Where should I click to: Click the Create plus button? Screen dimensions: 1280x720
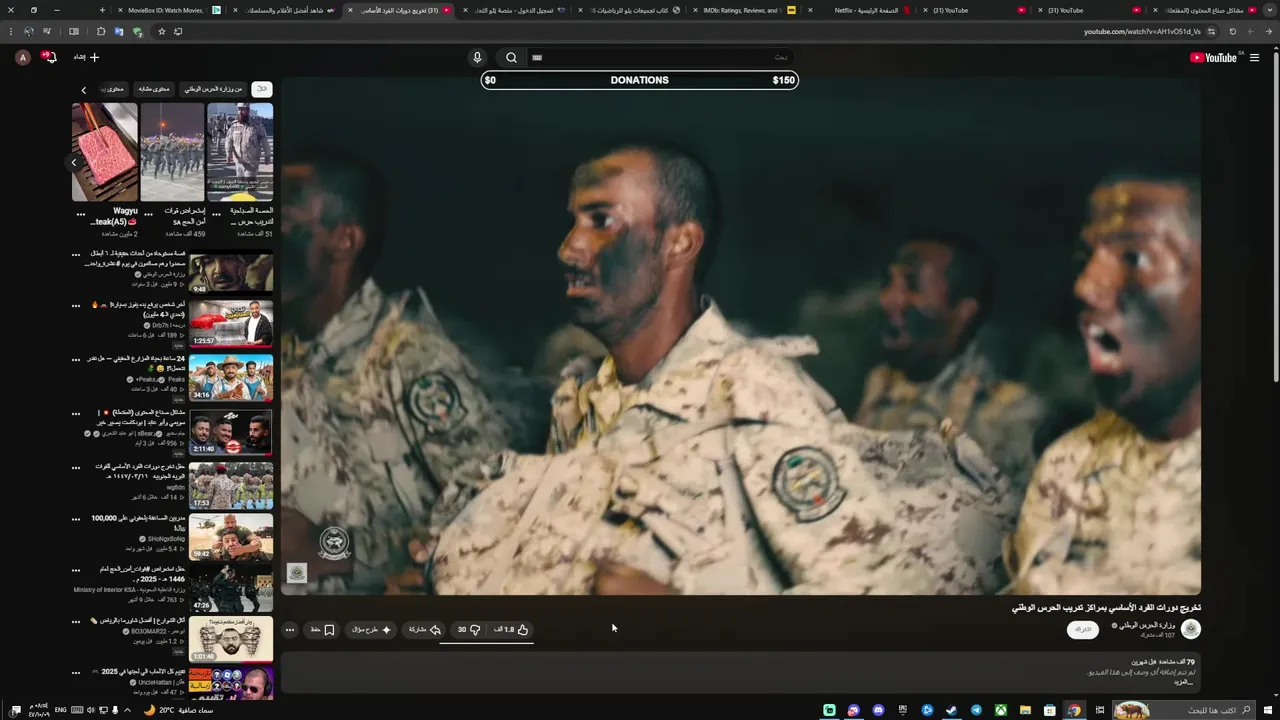87,57
